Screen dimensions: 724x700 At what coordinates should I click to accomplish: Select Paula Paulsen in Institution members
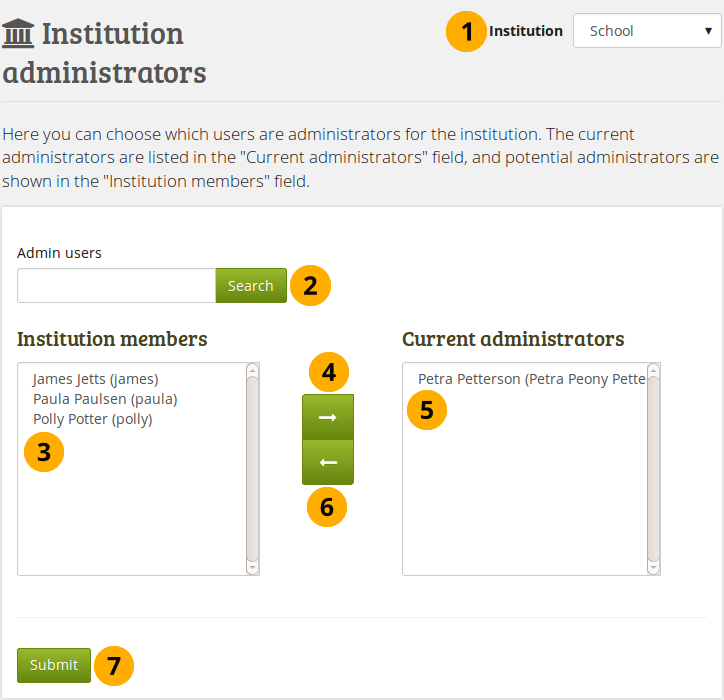[x=104, y=399]
